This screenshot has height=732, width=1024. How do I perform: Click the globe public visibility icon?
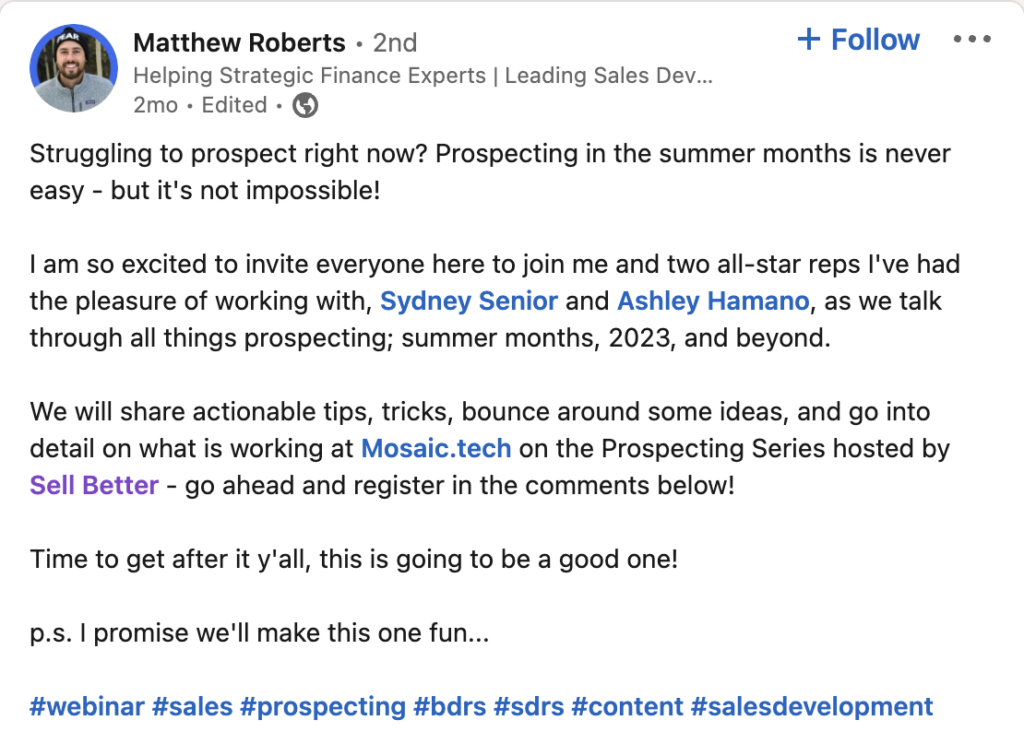tap(305, 105)
